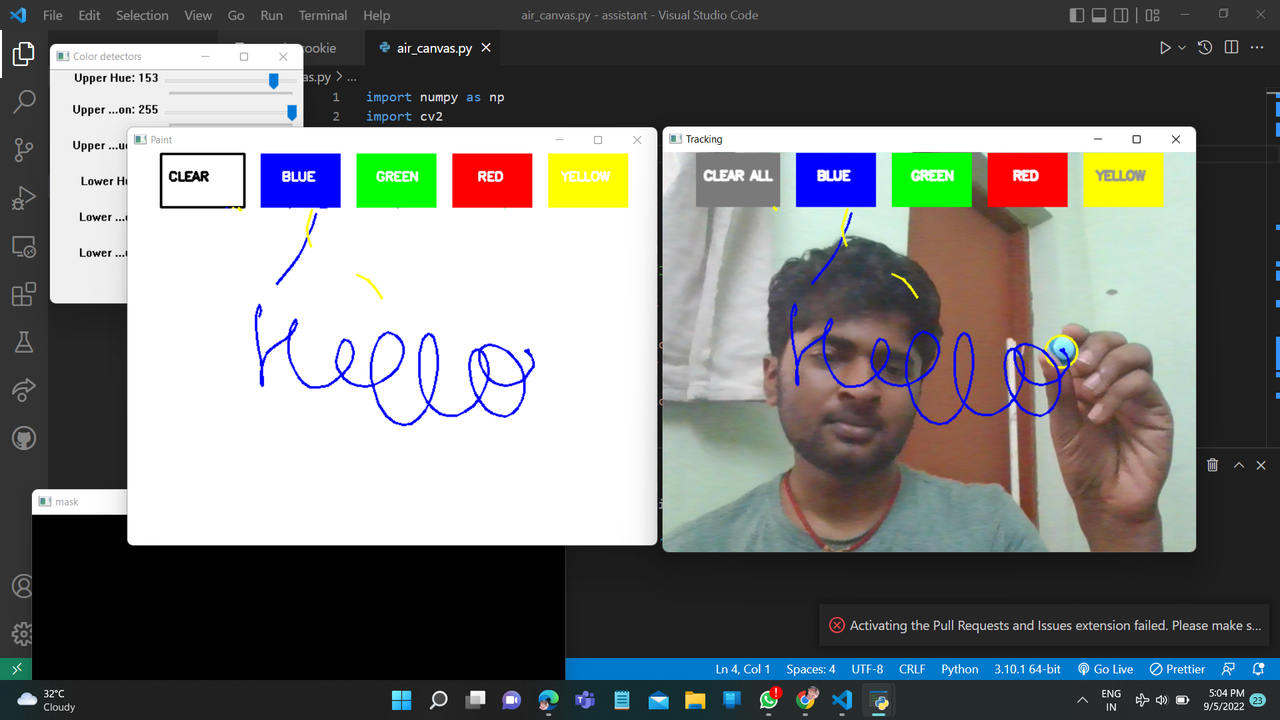Expand hidden icons chevron in the system tray
1280x720 pixels.
tap(1081, 700)
